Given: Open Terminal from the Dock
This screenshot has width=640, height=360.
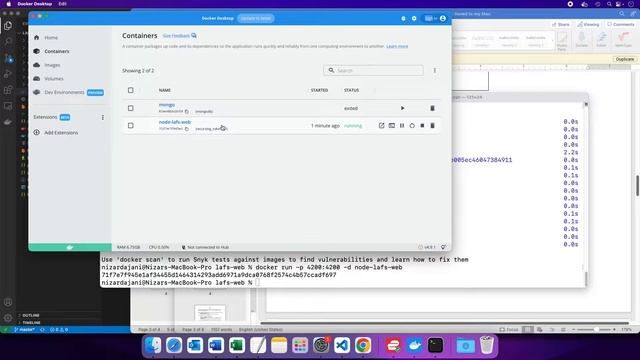Looking at the screenshot, I should 436,346.
